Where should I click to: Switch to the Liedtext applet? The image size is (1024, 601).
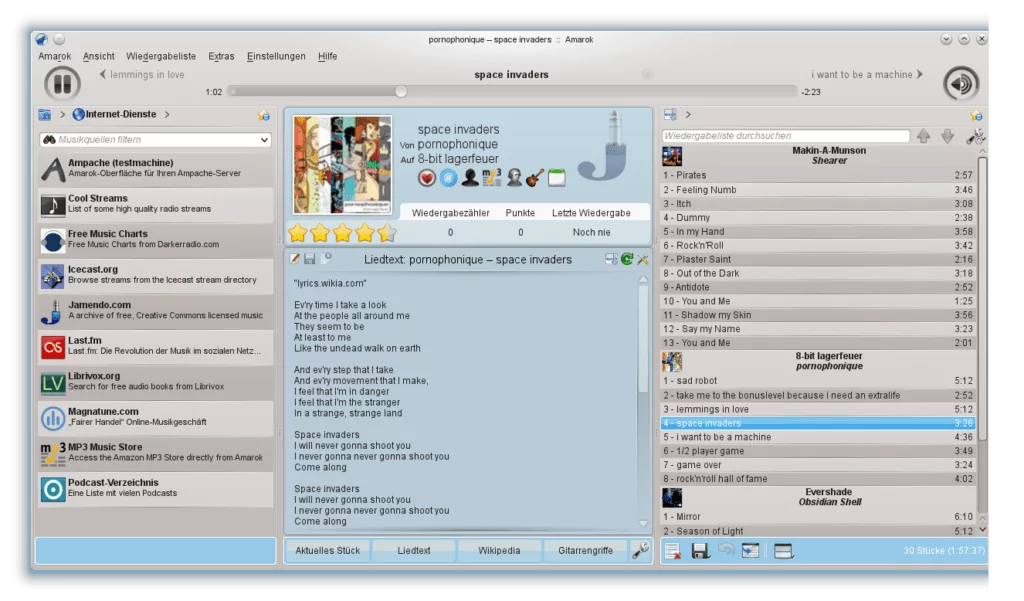pos(414,551)
